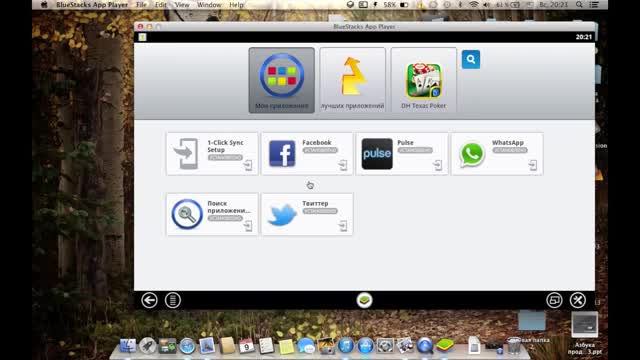Open the View menu

[182, 5]
